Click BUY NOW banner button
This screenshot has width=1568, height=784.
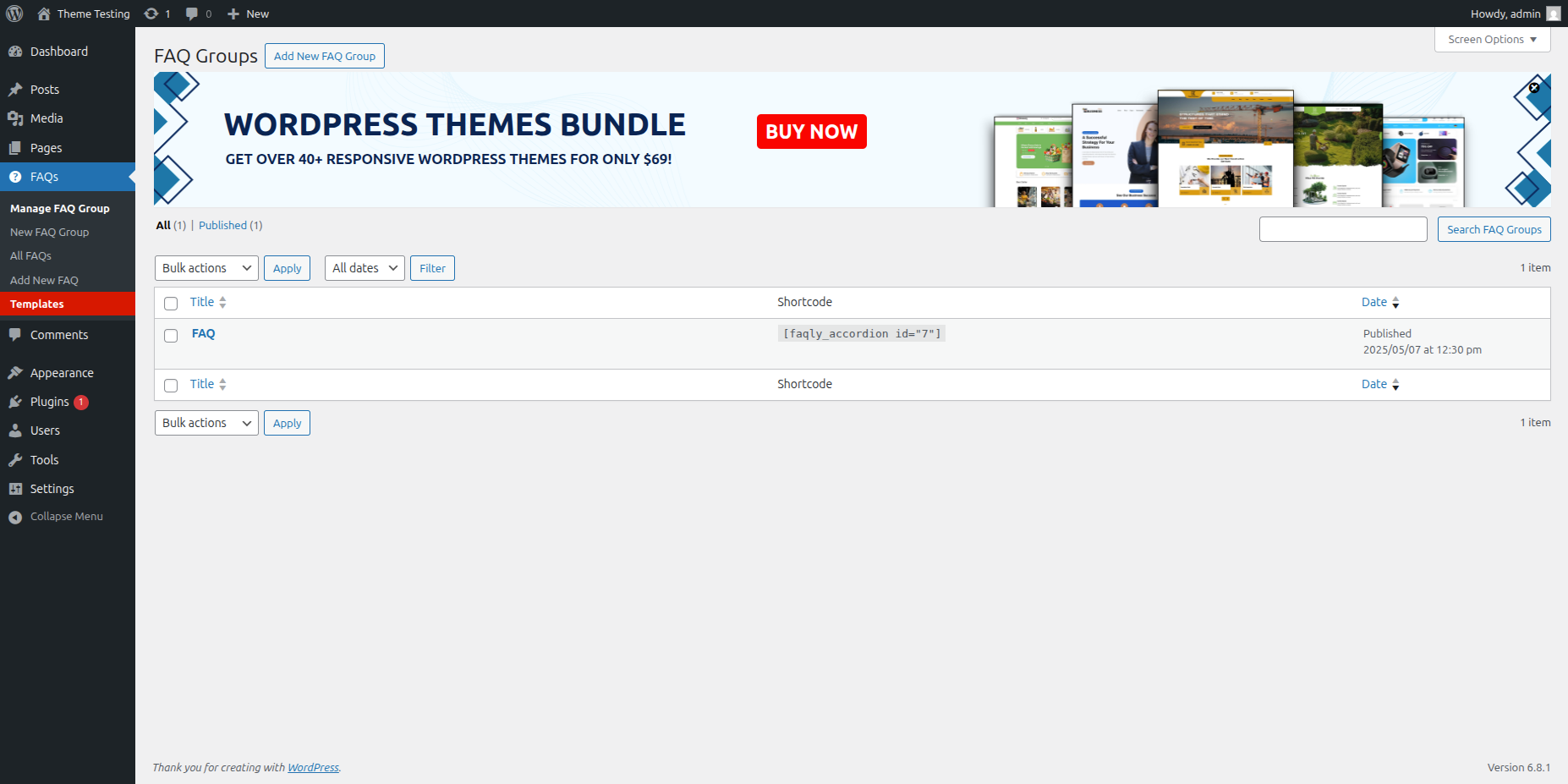pyautogui.click(x=812, y=131)
